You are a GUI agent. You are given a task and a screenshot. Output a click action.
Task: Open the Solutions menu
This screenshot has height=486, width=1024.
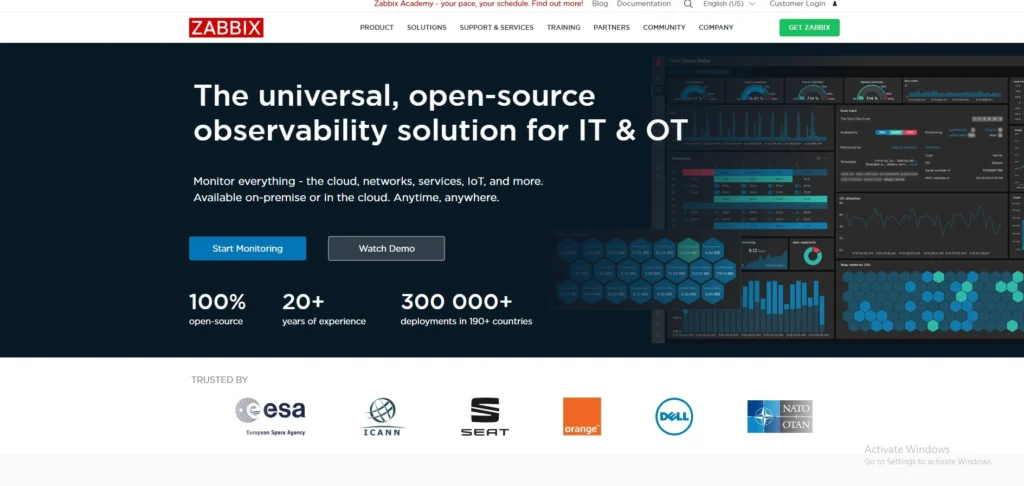coord(426,27)
